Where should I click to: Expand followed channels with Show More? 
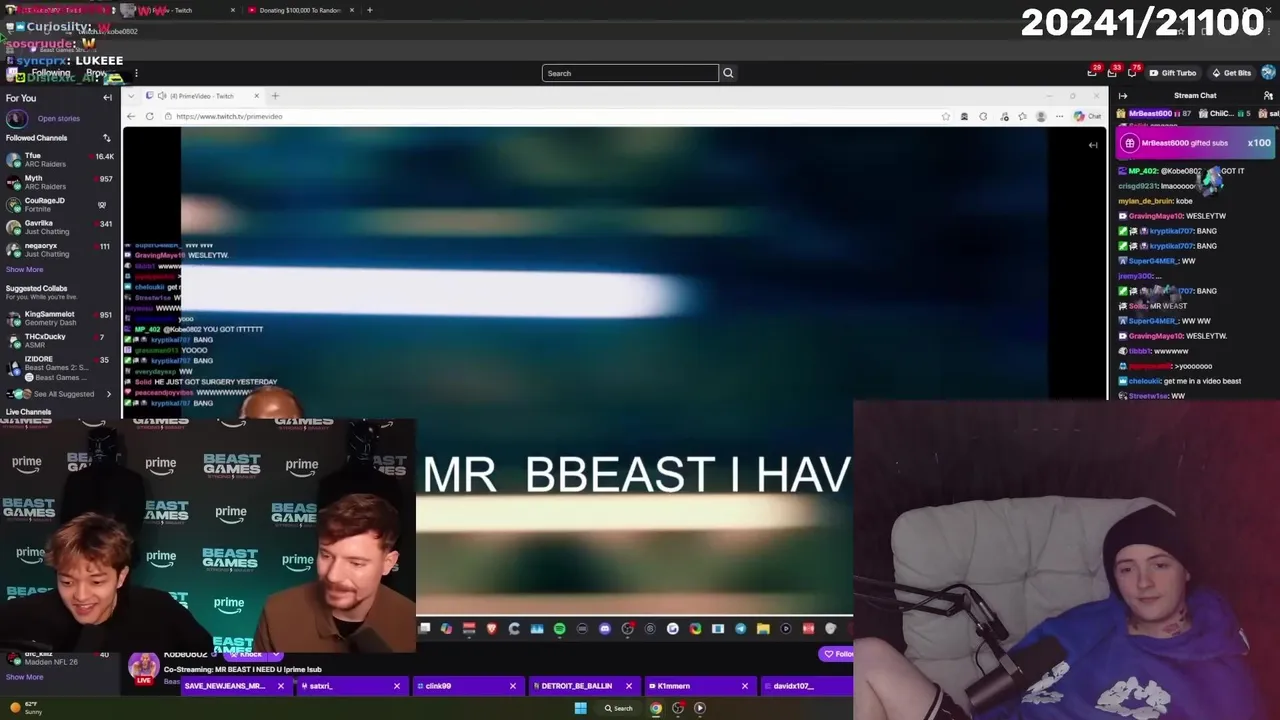coord(24,269)
